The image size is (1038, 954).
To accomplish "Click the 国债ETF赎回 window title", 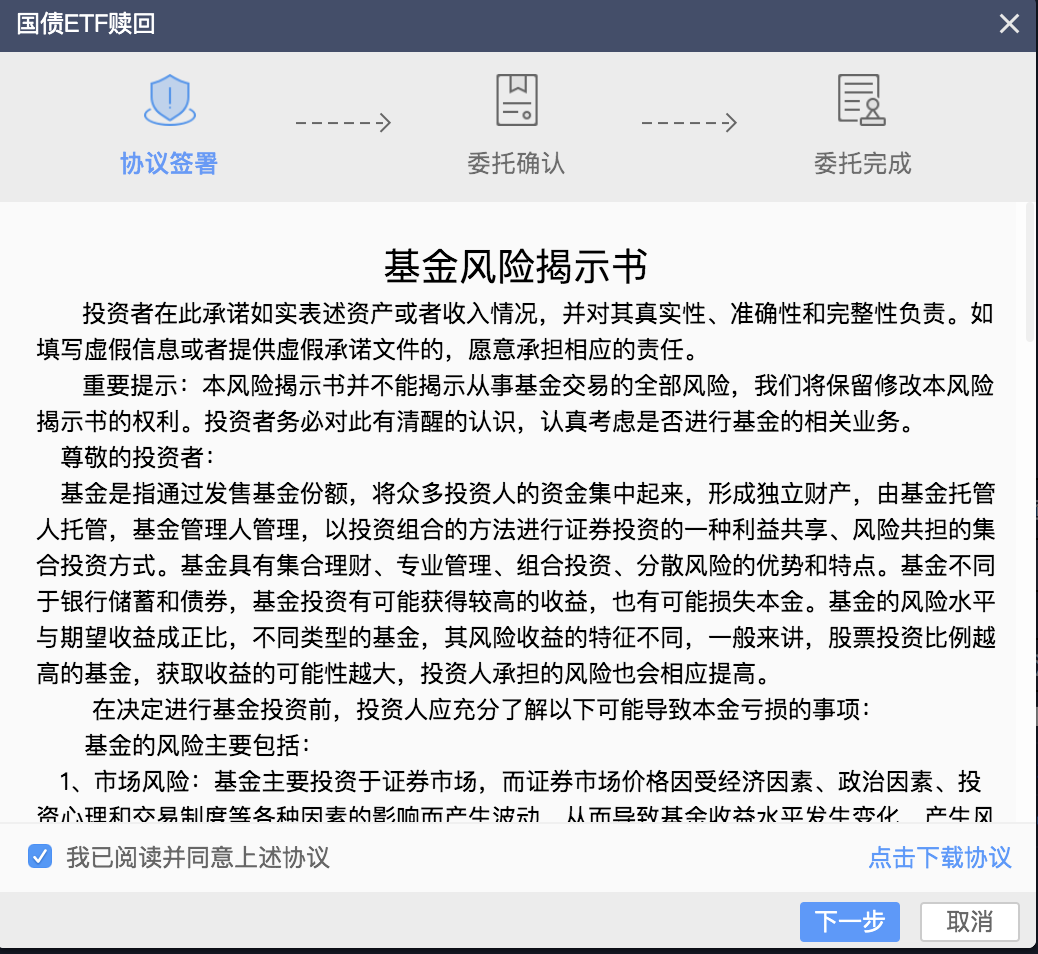I will click(86, 24).
